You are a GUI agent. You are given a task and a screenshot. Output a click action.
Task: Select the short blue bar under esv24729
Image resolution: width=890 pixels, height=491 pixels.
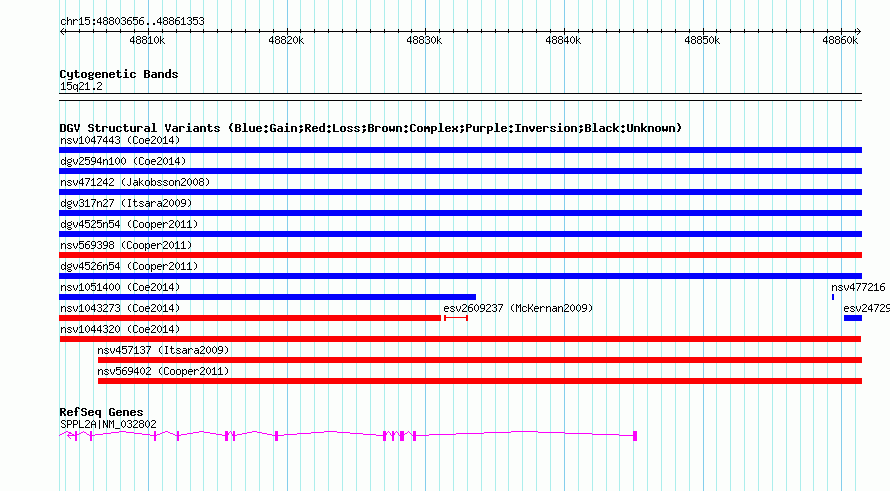click(x=853, y=318)
